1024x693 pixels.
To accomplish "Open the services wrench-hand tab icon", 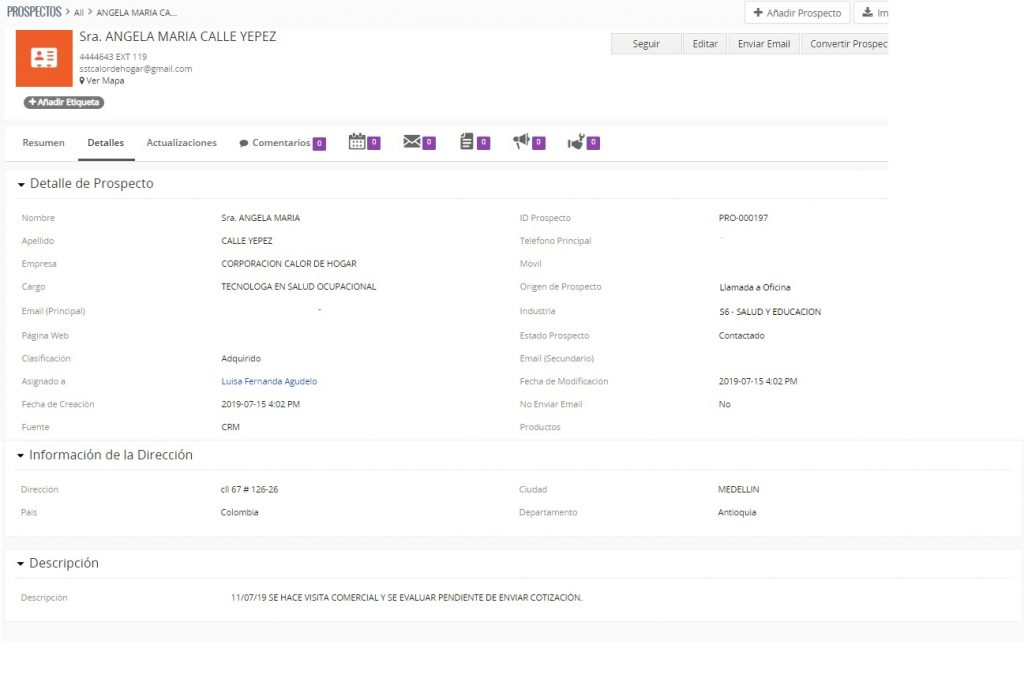I will [x=576, y=142].
